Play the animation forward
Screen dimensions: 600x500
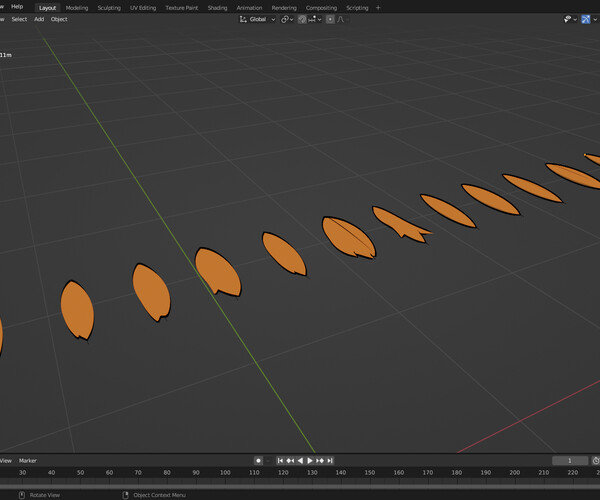[x=310, y=461]
